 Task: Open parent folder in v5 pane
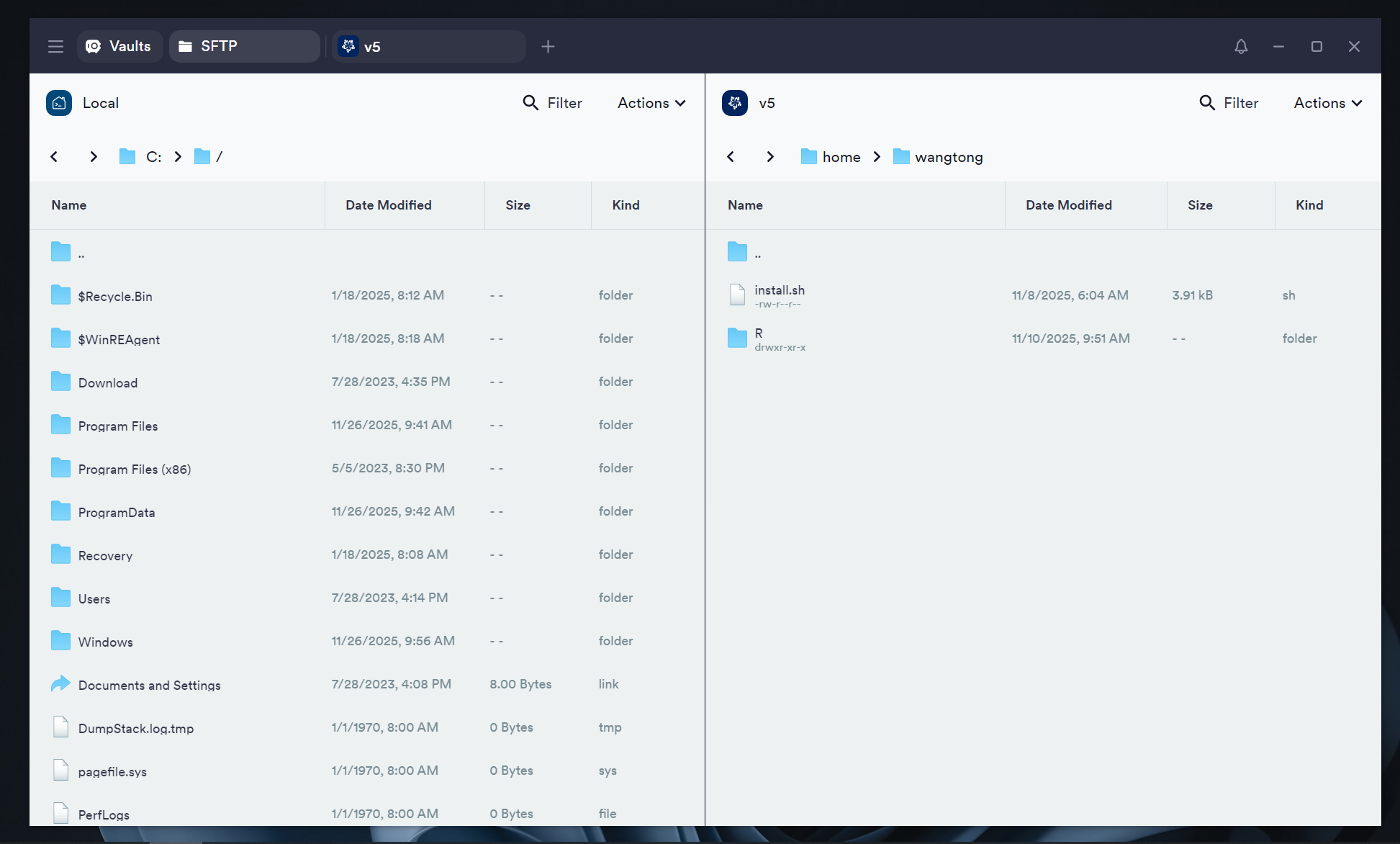click(x=737, y=252)
